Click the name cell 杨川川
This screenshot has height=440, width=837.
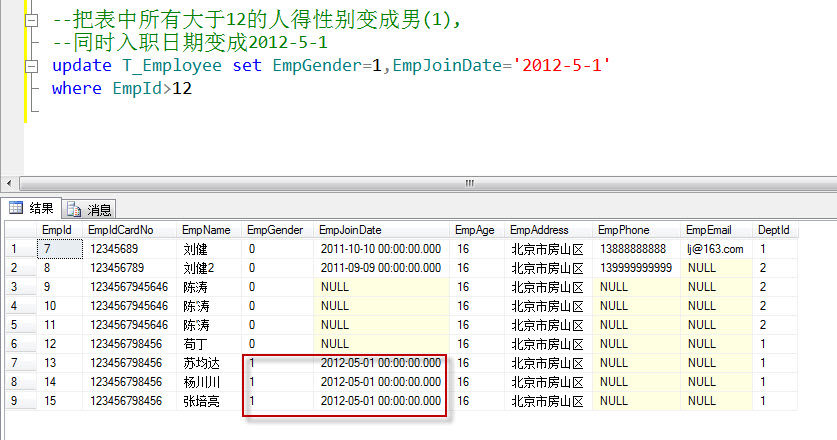209,382
